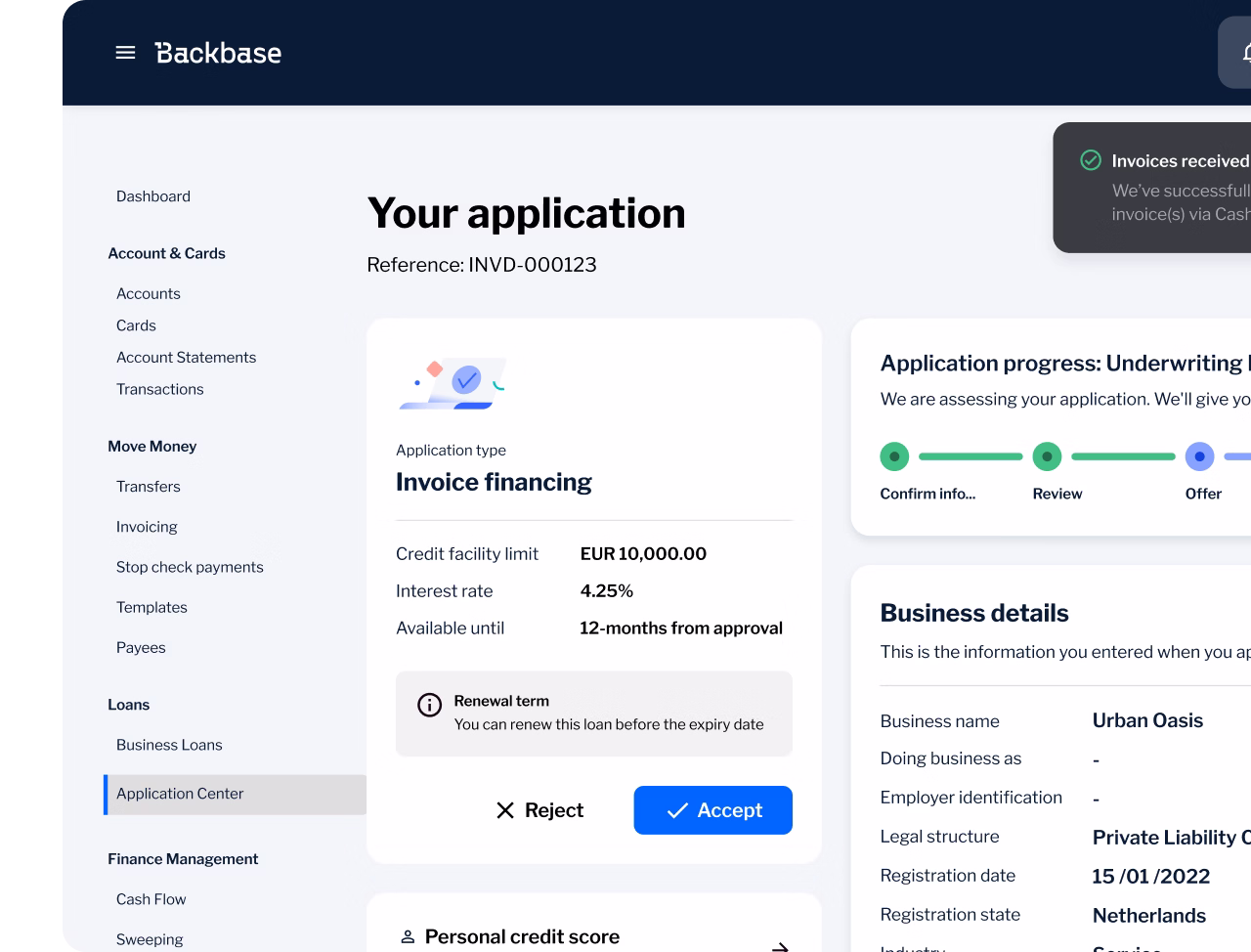Click Netherlands registration state value
The height and width of the screenshot is (952, 1251).
(x=1149, y=916)
